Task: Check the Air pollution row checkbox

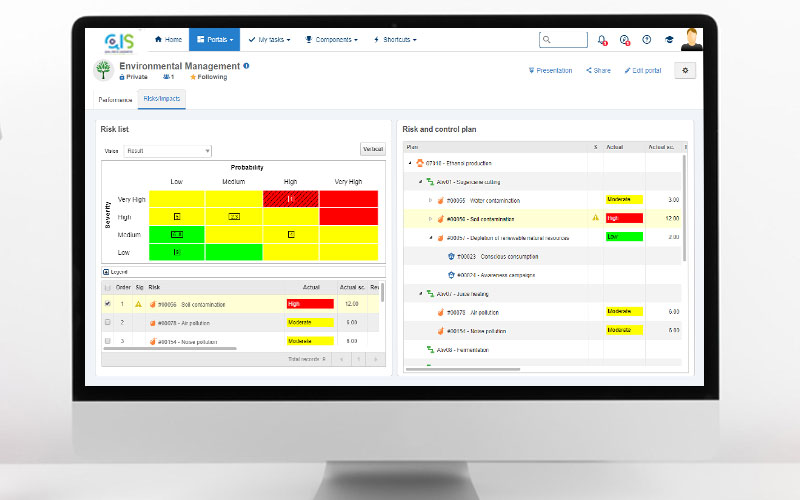Action: (x=108, y=322)
